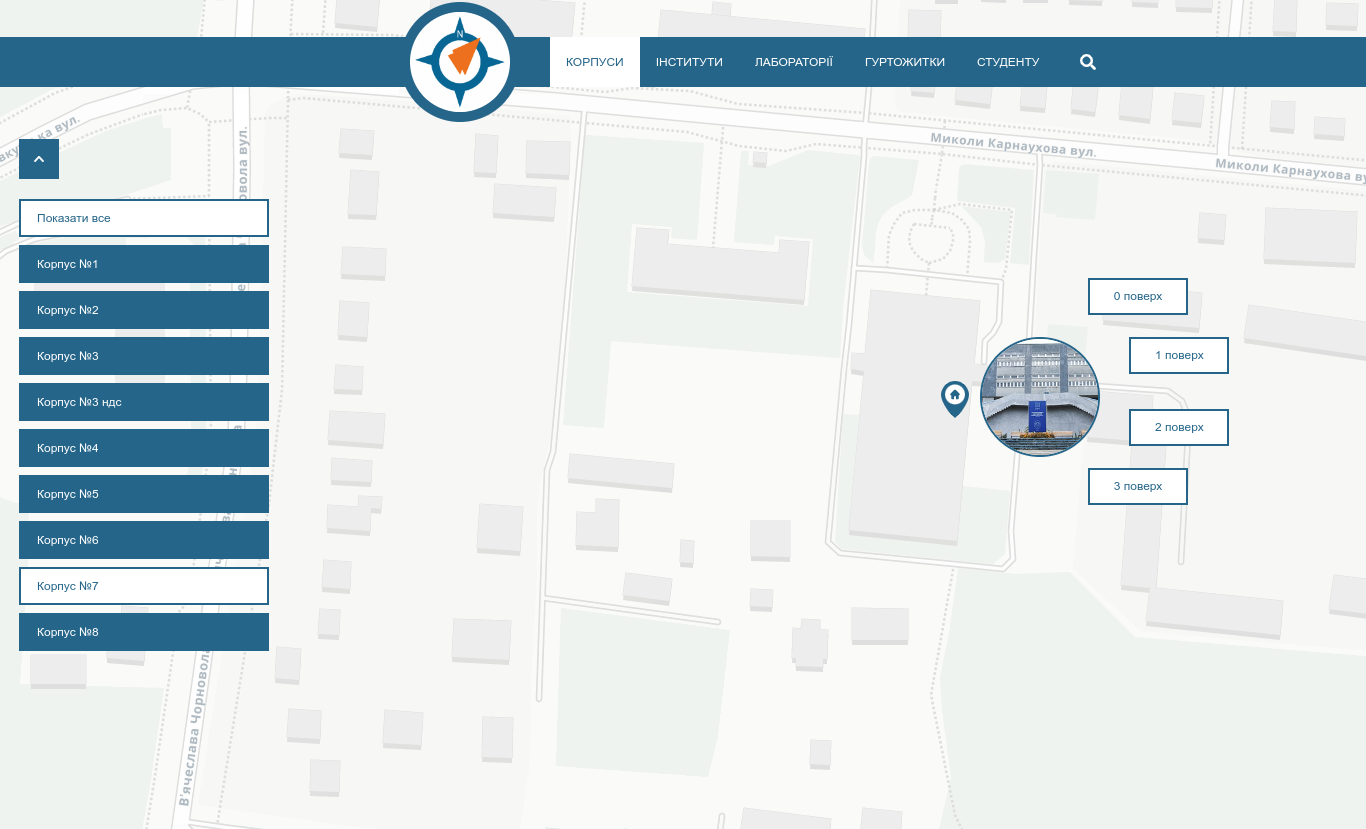
Task: Show the 0 поверх floor plan
Action: (1138, 296)
